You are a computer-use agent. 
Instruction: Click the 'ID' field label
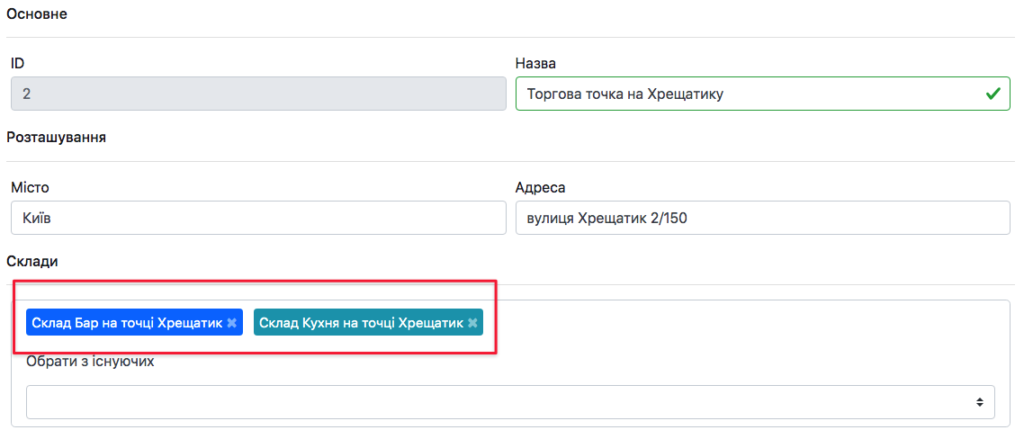tap(18, 63)
